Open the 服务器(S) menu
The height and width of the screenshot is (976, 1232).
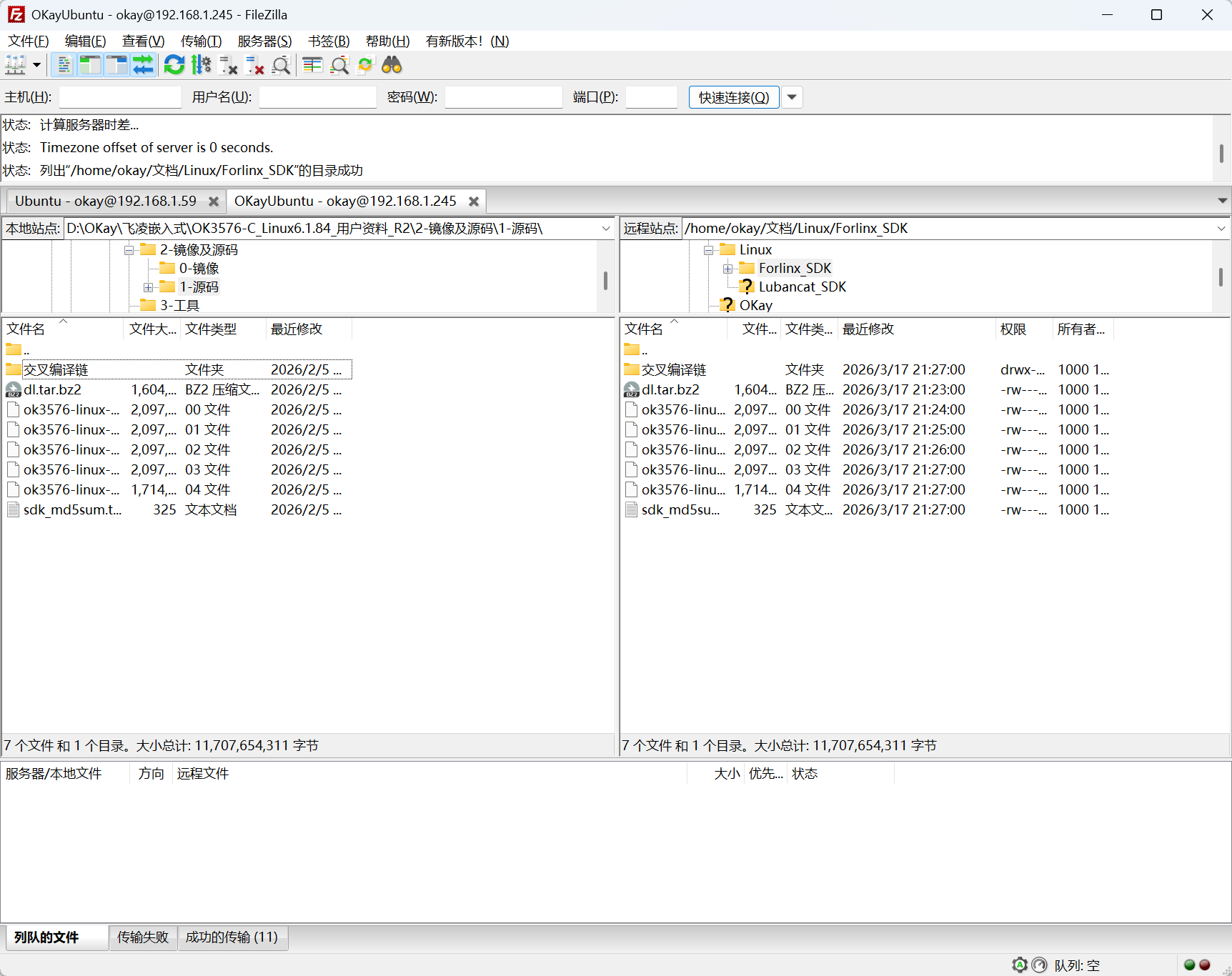265,41
